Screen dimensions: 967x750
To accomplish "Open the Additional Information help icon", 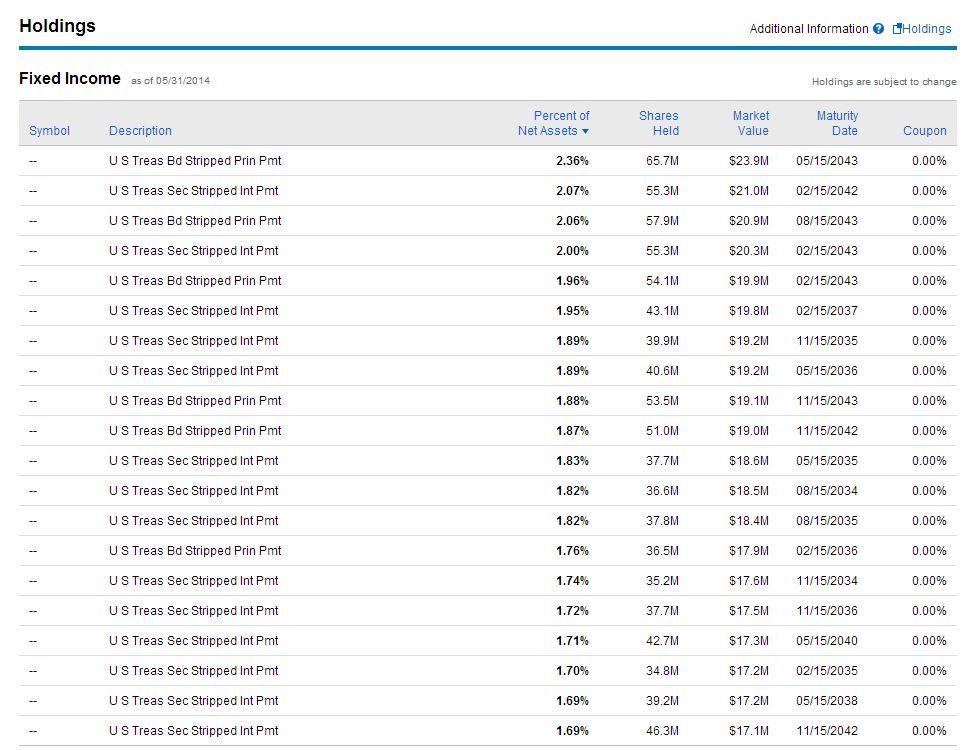I will click(x=878, y=28).
